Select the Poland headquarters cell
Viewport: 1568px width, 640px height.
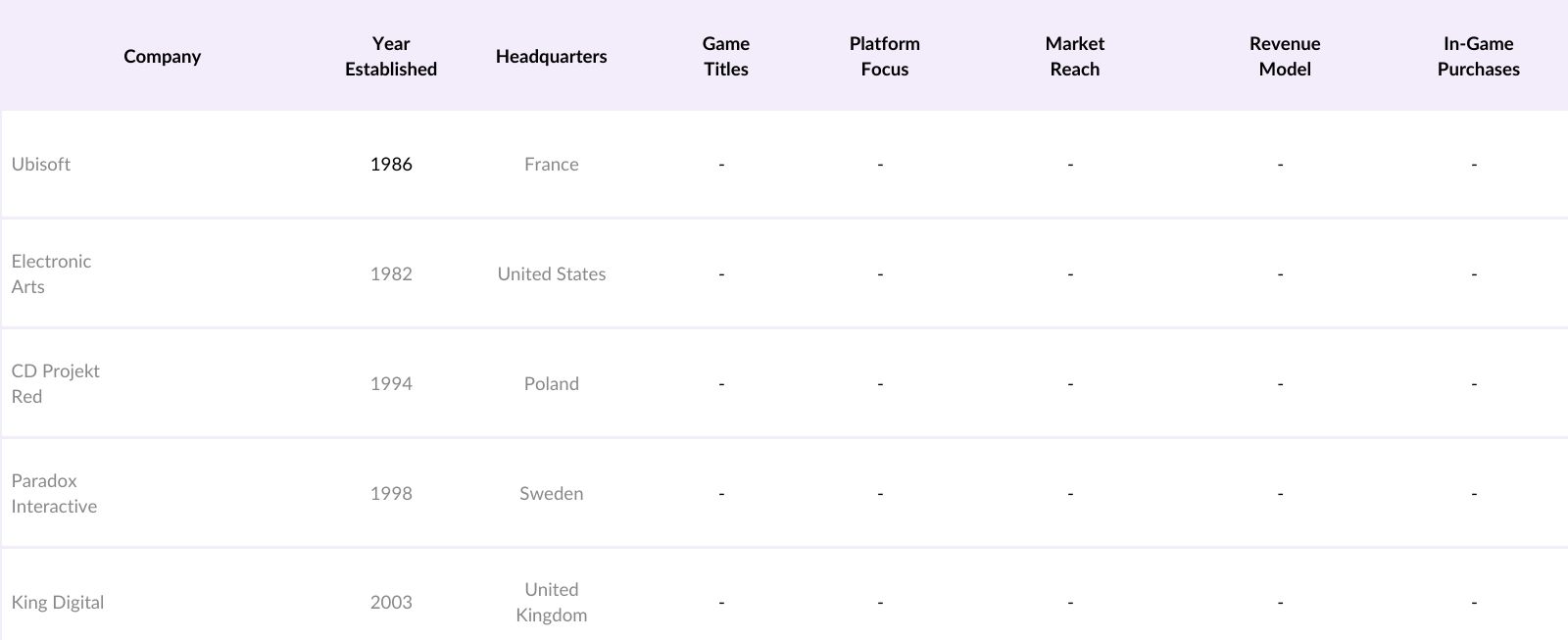pos(551,383)
